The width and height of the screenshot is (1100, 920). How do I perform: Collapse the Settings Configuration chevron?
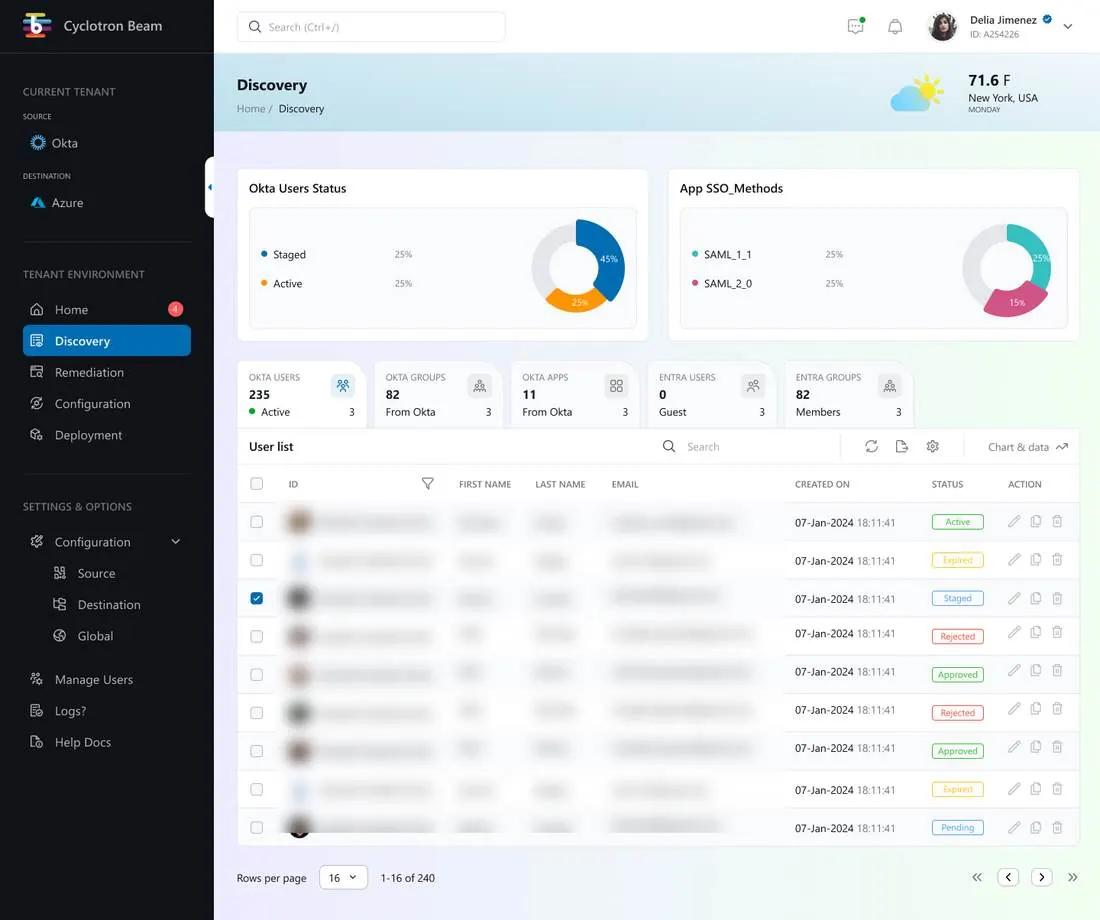(x=175, y=542)
